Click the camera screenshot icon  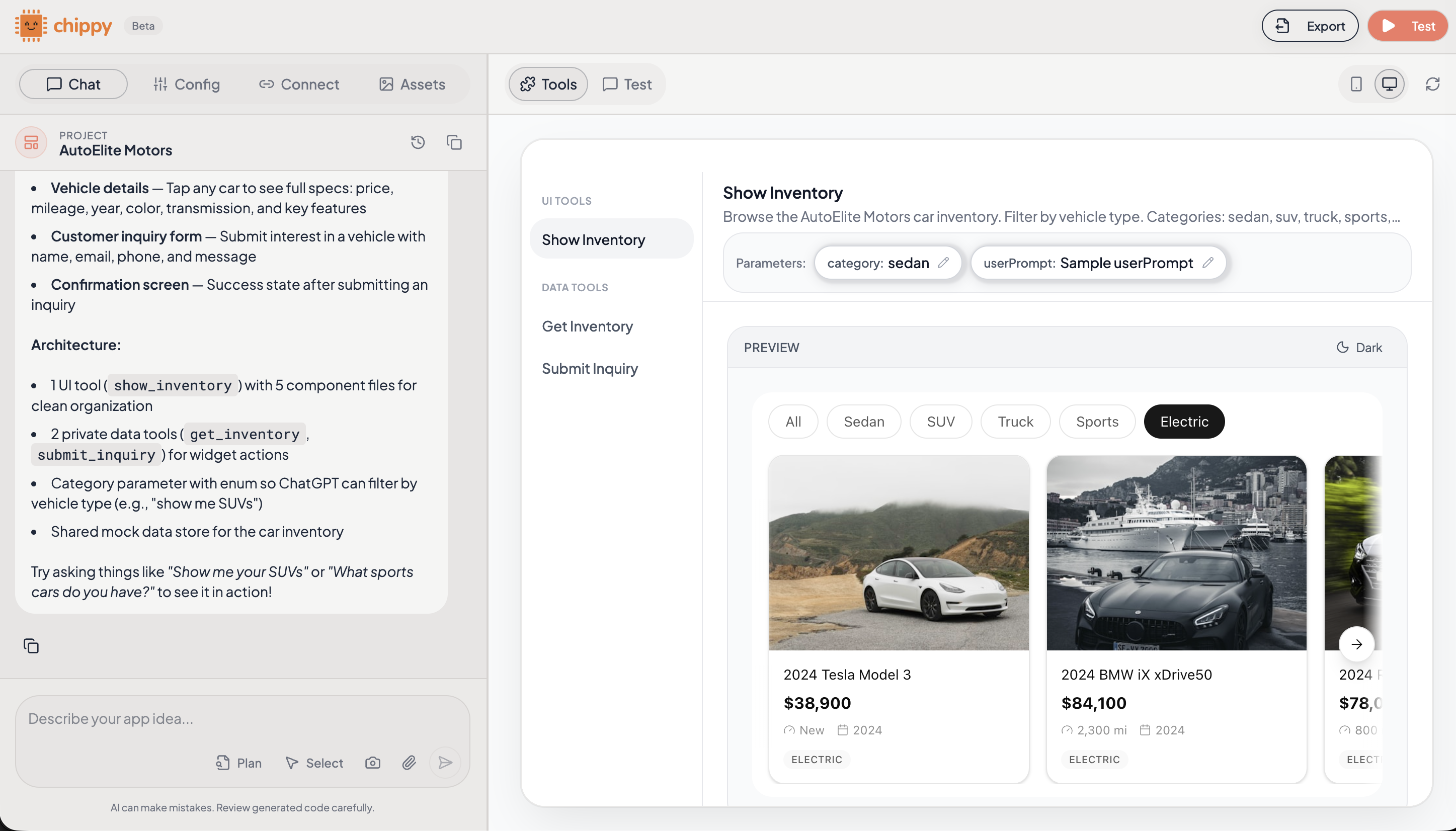click(373, 763)
